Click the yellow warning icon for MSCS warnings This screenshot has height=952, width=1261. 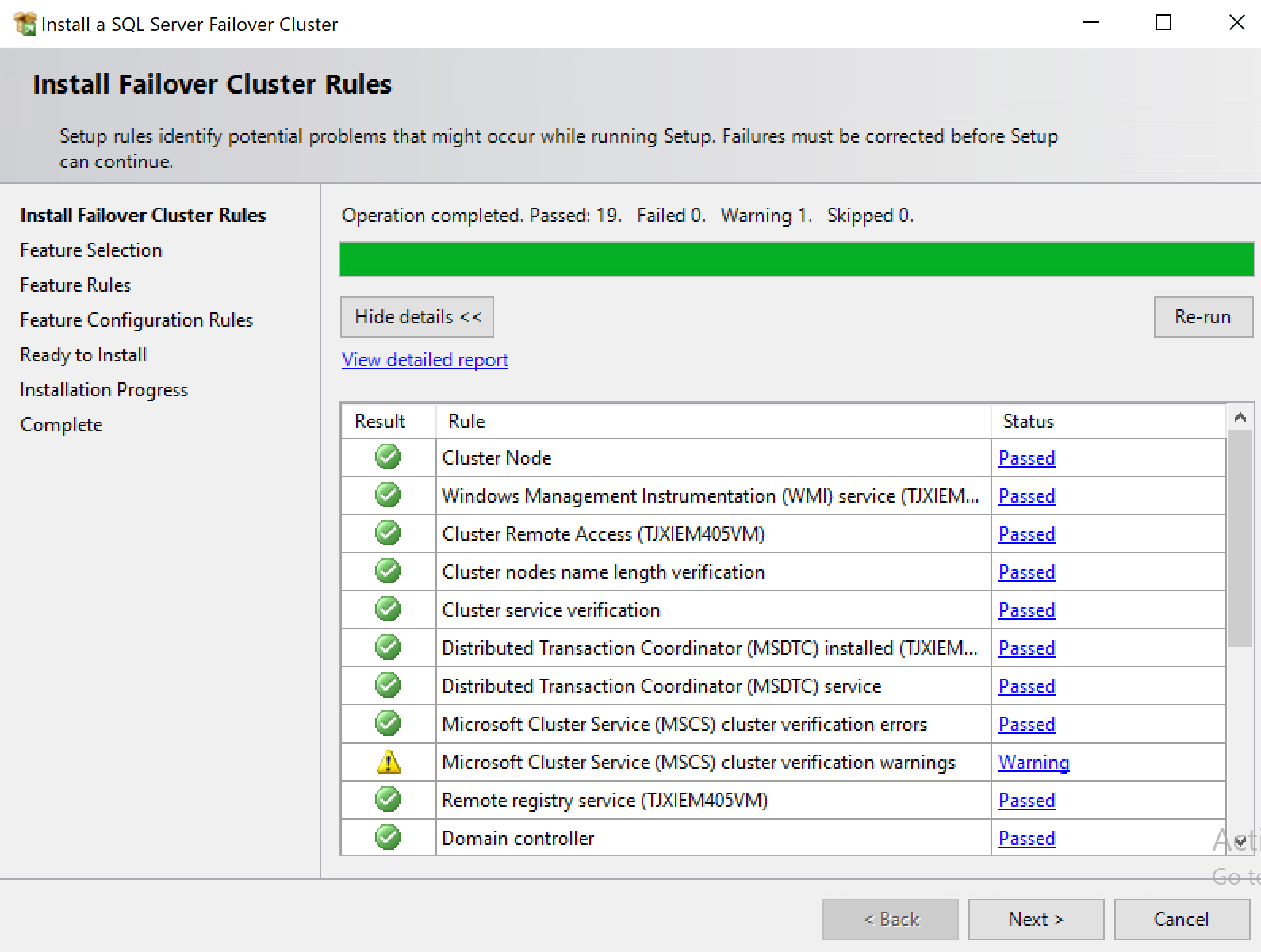388,762
